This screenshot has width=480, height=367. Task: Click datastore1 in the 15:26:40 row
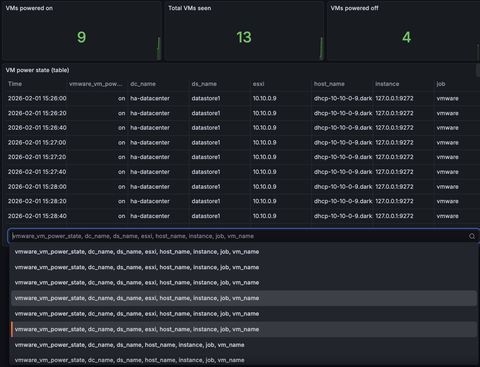[206, 128]
